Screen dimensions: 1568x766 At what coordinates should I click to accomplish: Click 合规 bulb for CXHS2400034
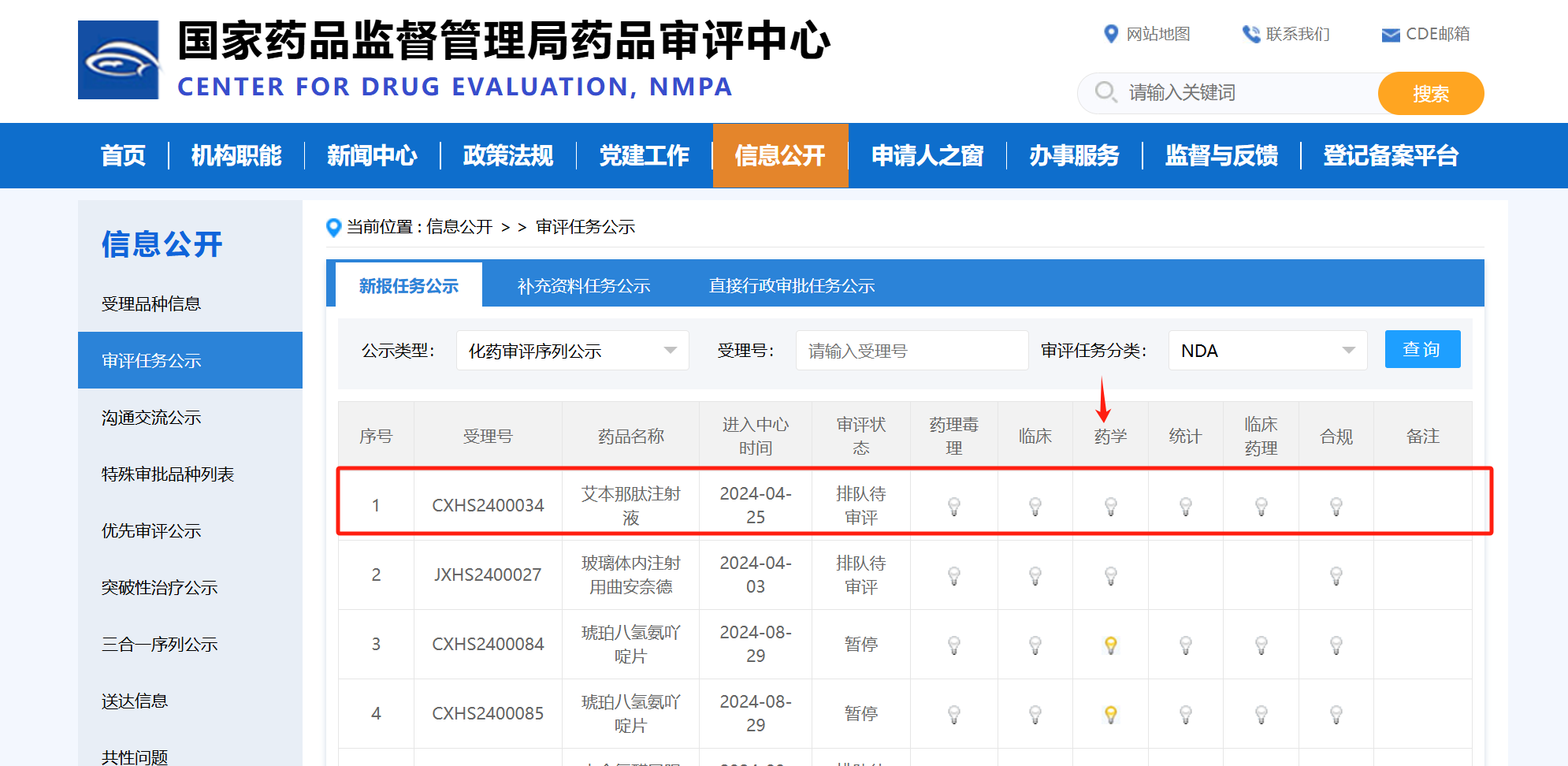pyautogui.click(x=1336, y=506)
